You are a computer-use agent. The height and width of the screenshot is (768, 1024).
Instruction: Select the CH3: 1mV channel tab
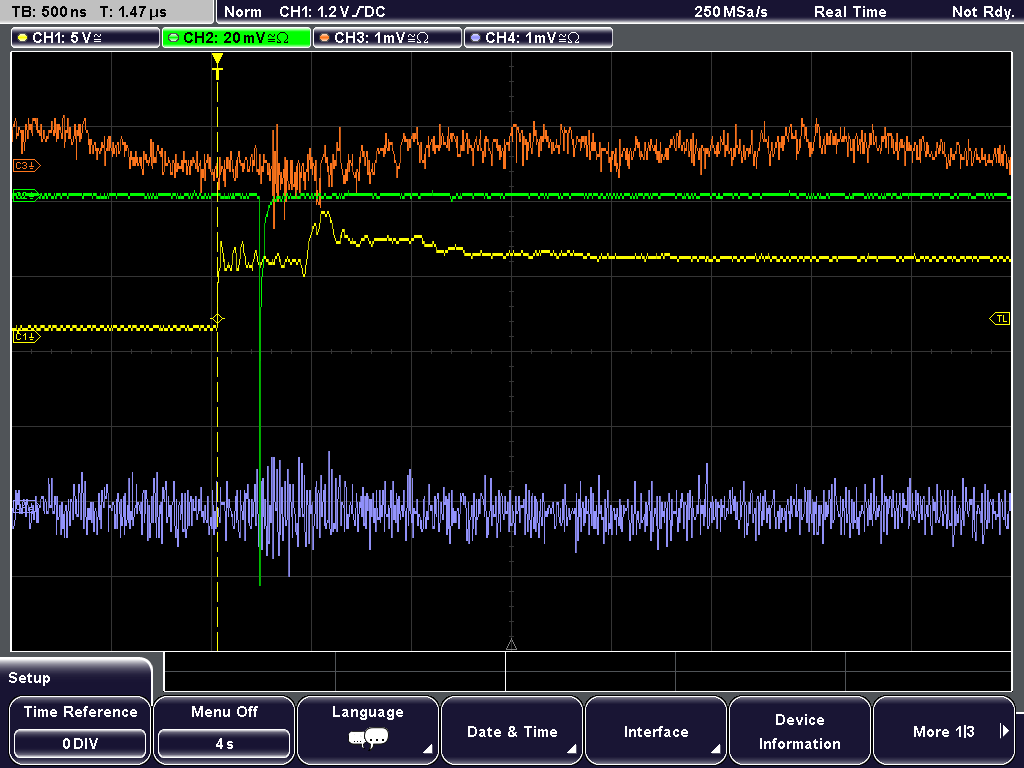pos(387,38)
